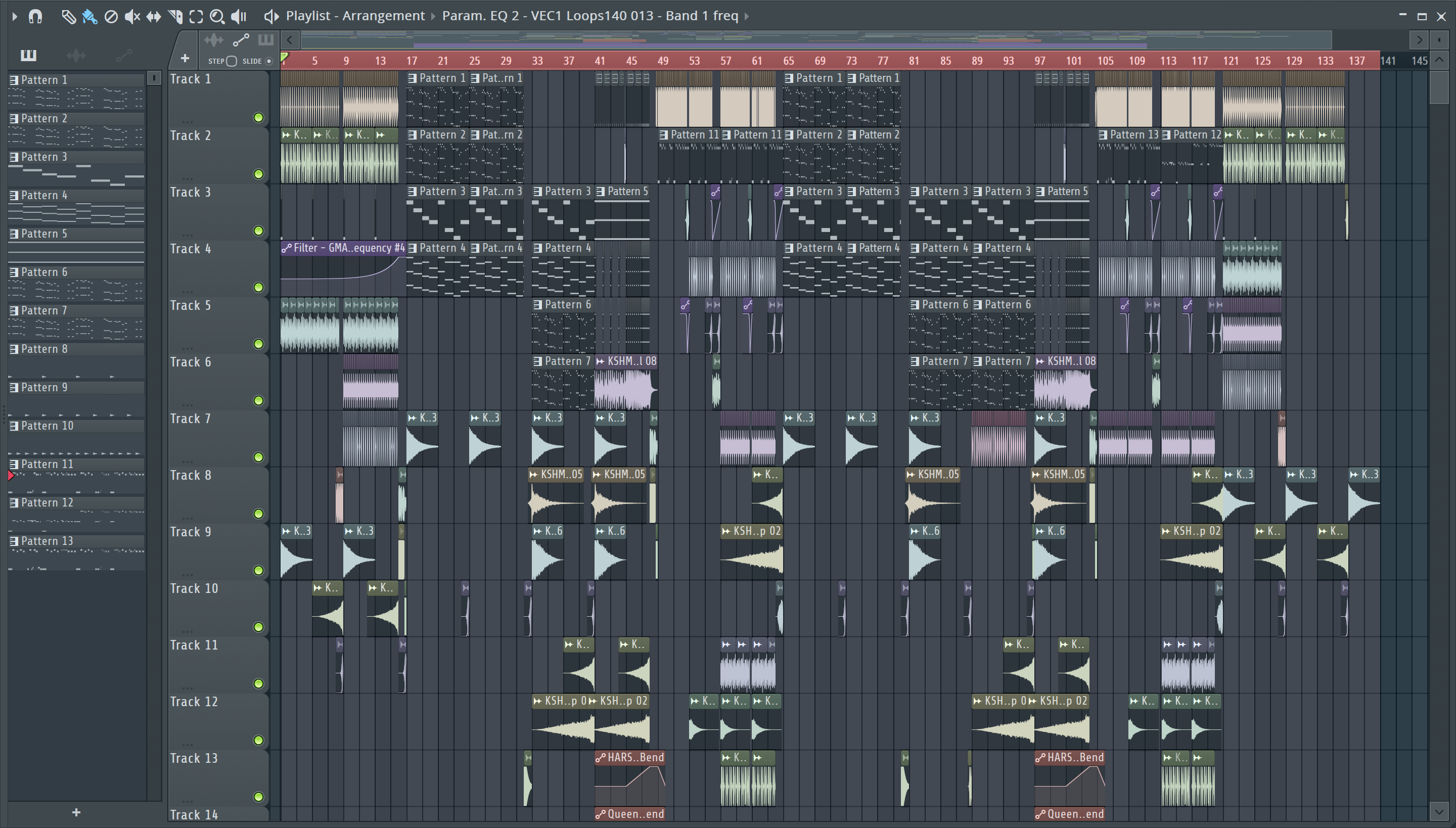
Task: Click the scroll-up arrow of the playlist
Action: pyautogui.click(x=1439, y=60)
